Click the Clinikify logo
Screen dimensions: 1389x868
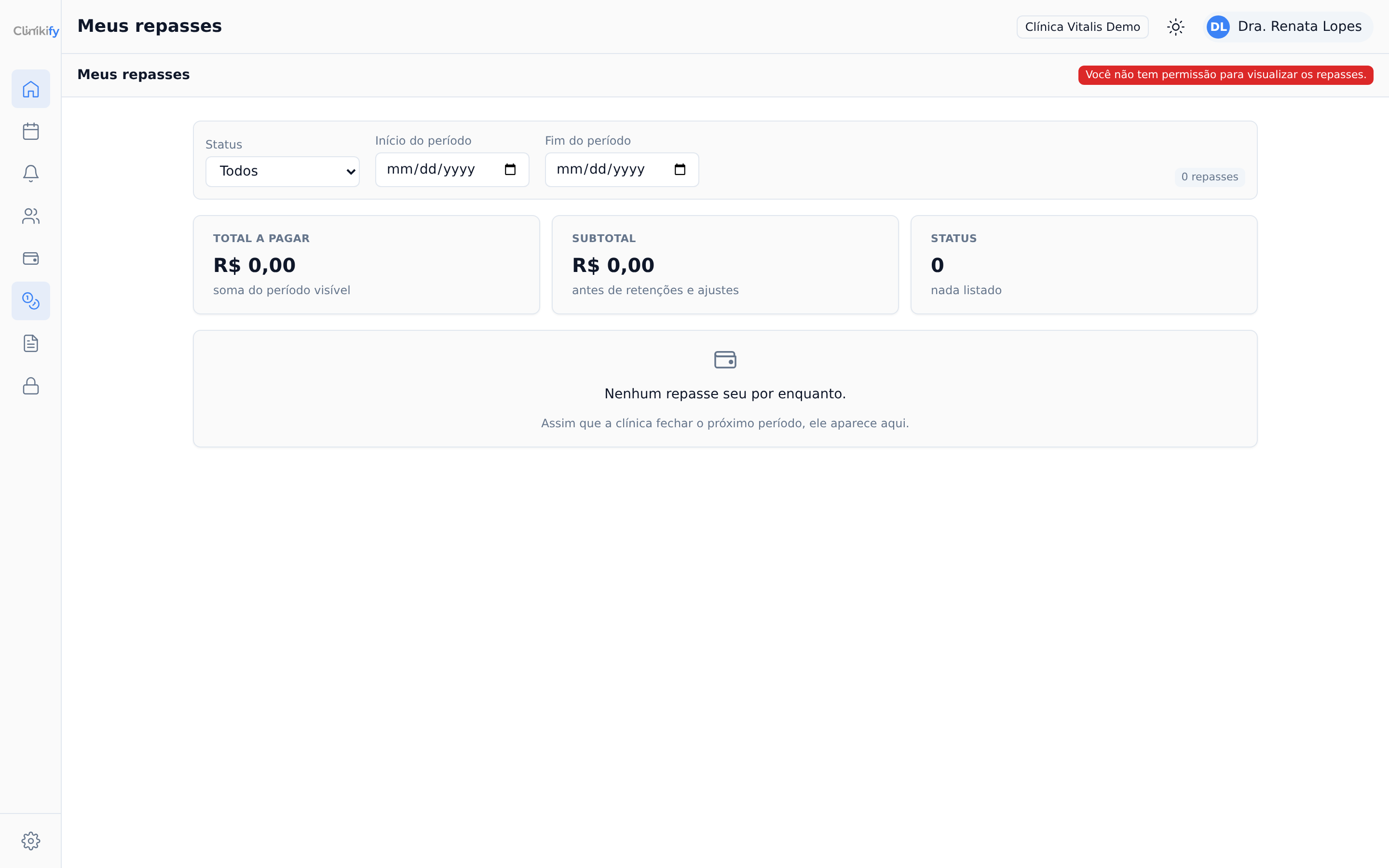36,31
